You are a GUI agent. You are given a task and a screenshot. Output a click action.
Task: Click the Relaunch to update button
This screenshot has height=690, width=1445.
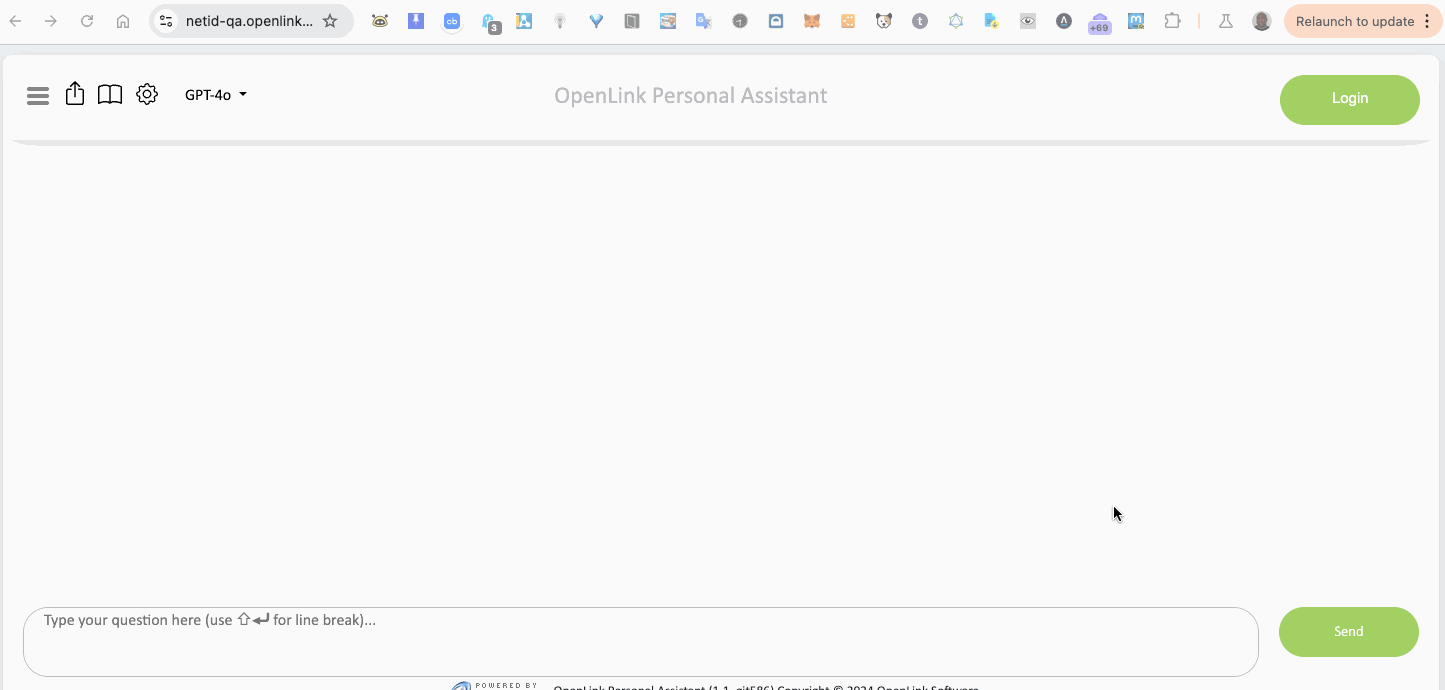tap(1355, 21)
